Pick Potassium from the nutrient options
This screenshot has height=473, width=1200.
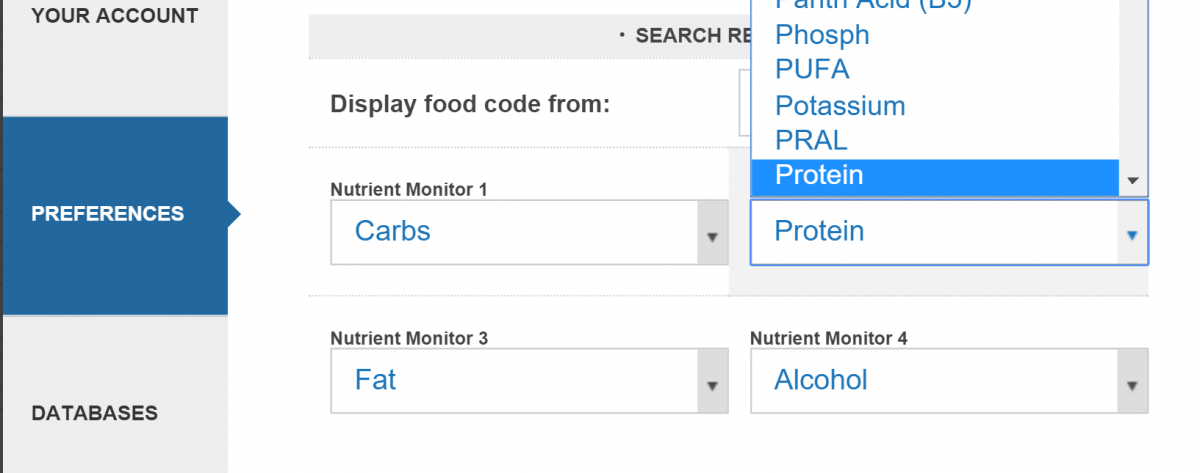[x=840, y=106]
